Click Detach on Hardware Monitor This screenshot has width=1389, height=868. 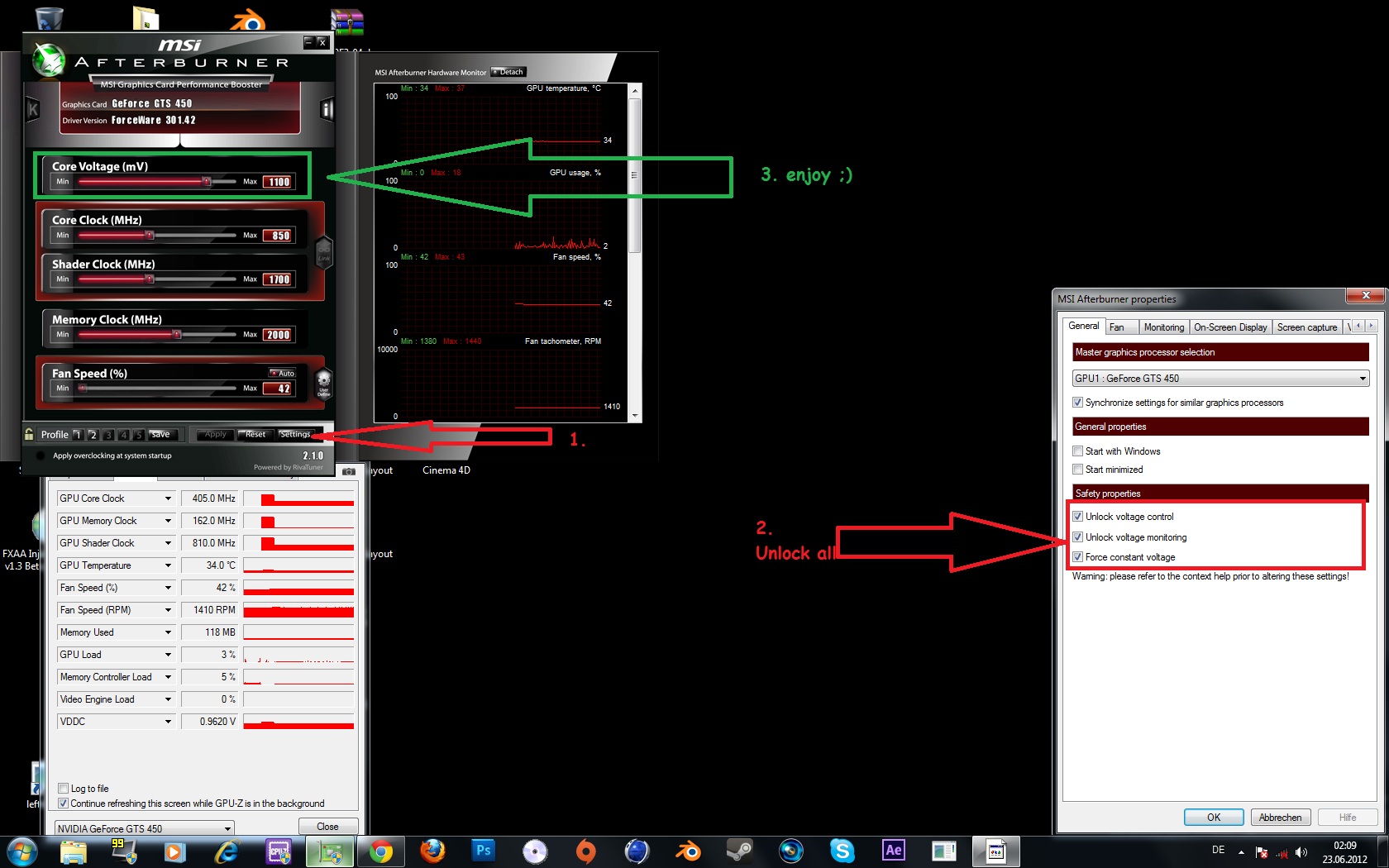pos(508,72)
